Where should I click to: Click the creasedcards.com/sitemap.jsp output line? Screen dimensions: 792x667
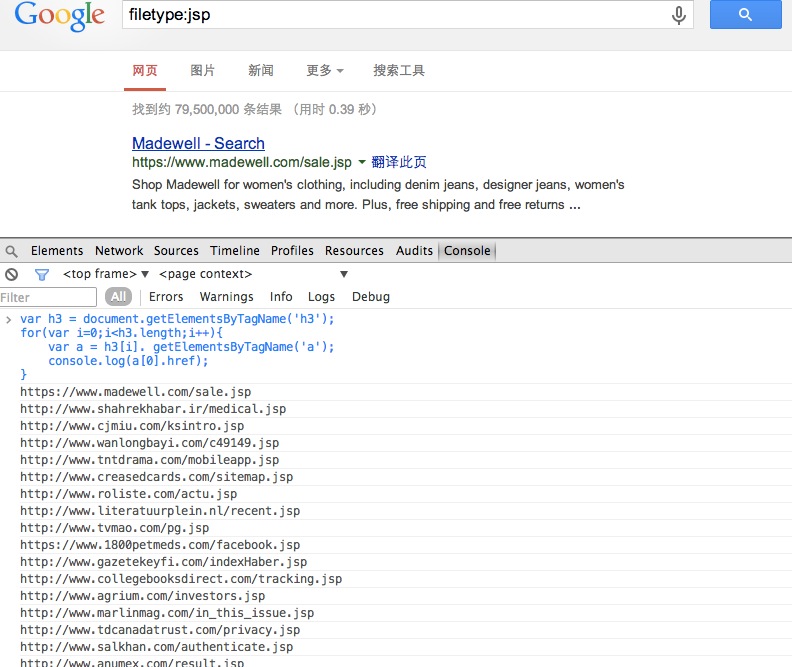(157, 477)
